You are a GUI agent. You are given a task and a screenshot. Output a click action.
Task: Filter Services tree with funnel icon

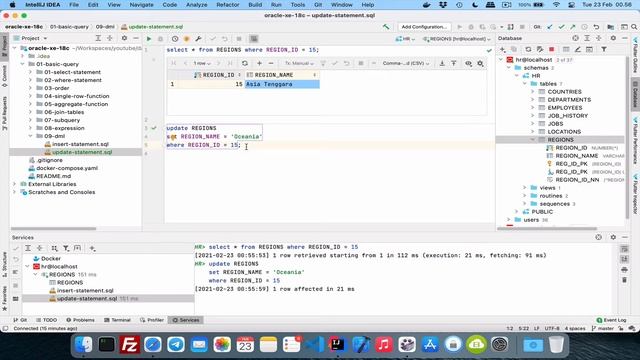[66, 248]
